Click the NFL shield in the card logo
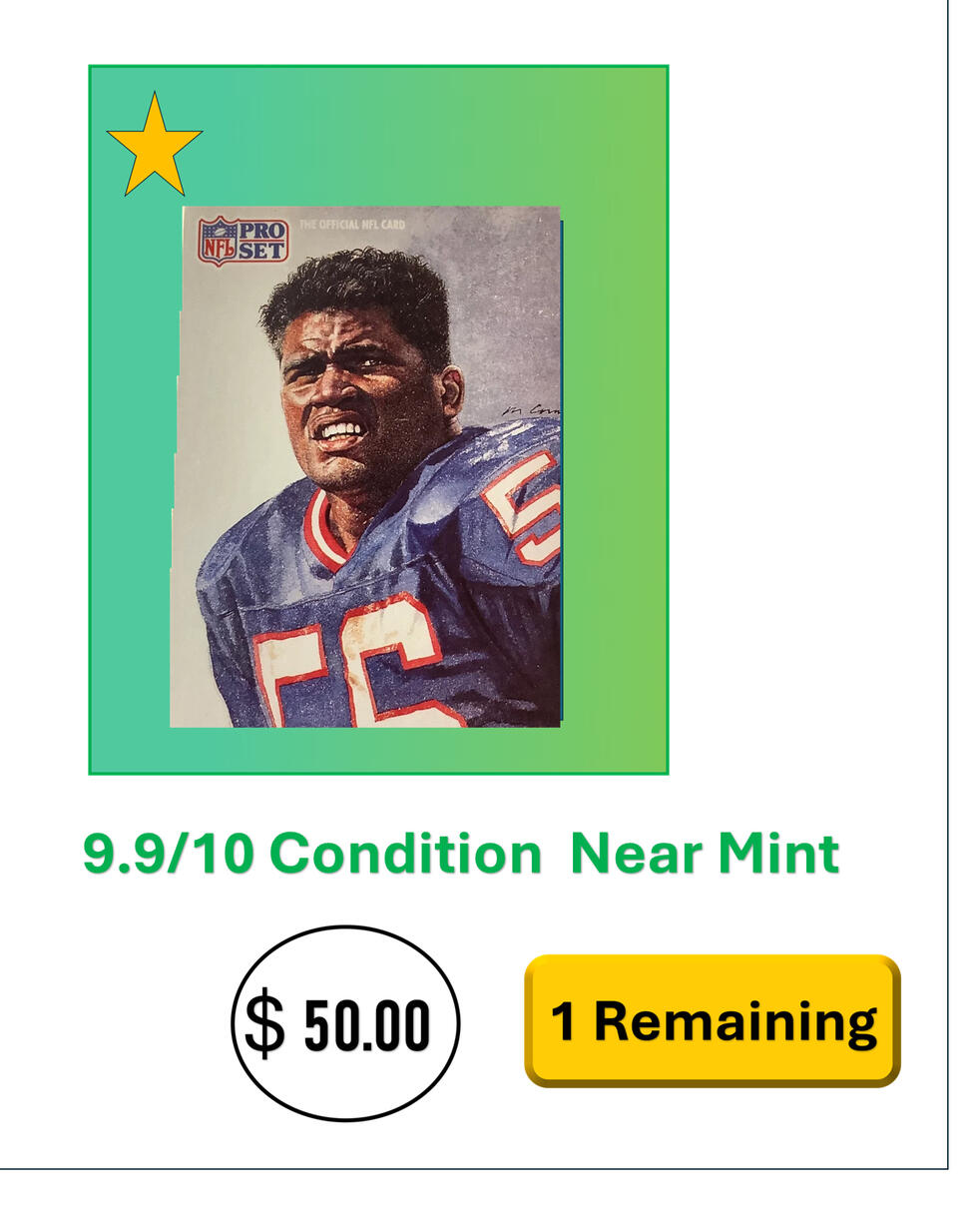The width and height of the screenshot is (980, 1206). (x=217, y=241)
